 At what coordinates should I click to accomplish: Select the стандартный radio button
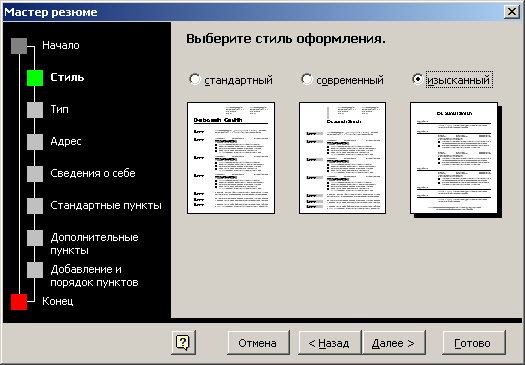coord(195,79)
